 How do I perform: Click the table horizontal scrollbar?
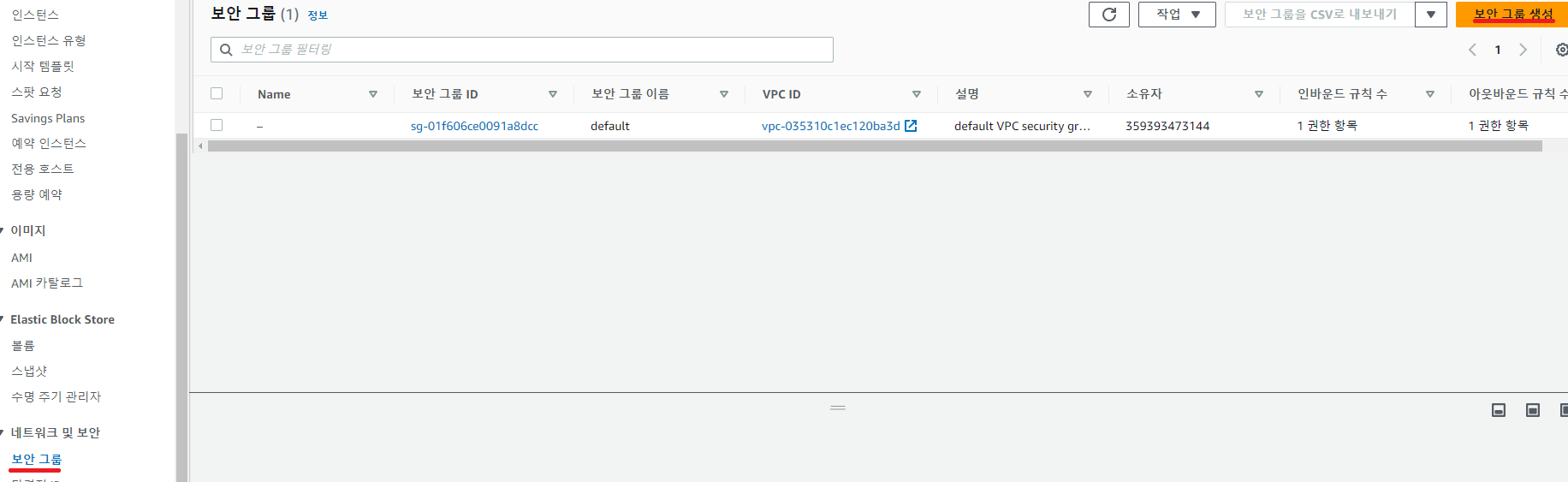pyautogui.click(x=875, y=146)
